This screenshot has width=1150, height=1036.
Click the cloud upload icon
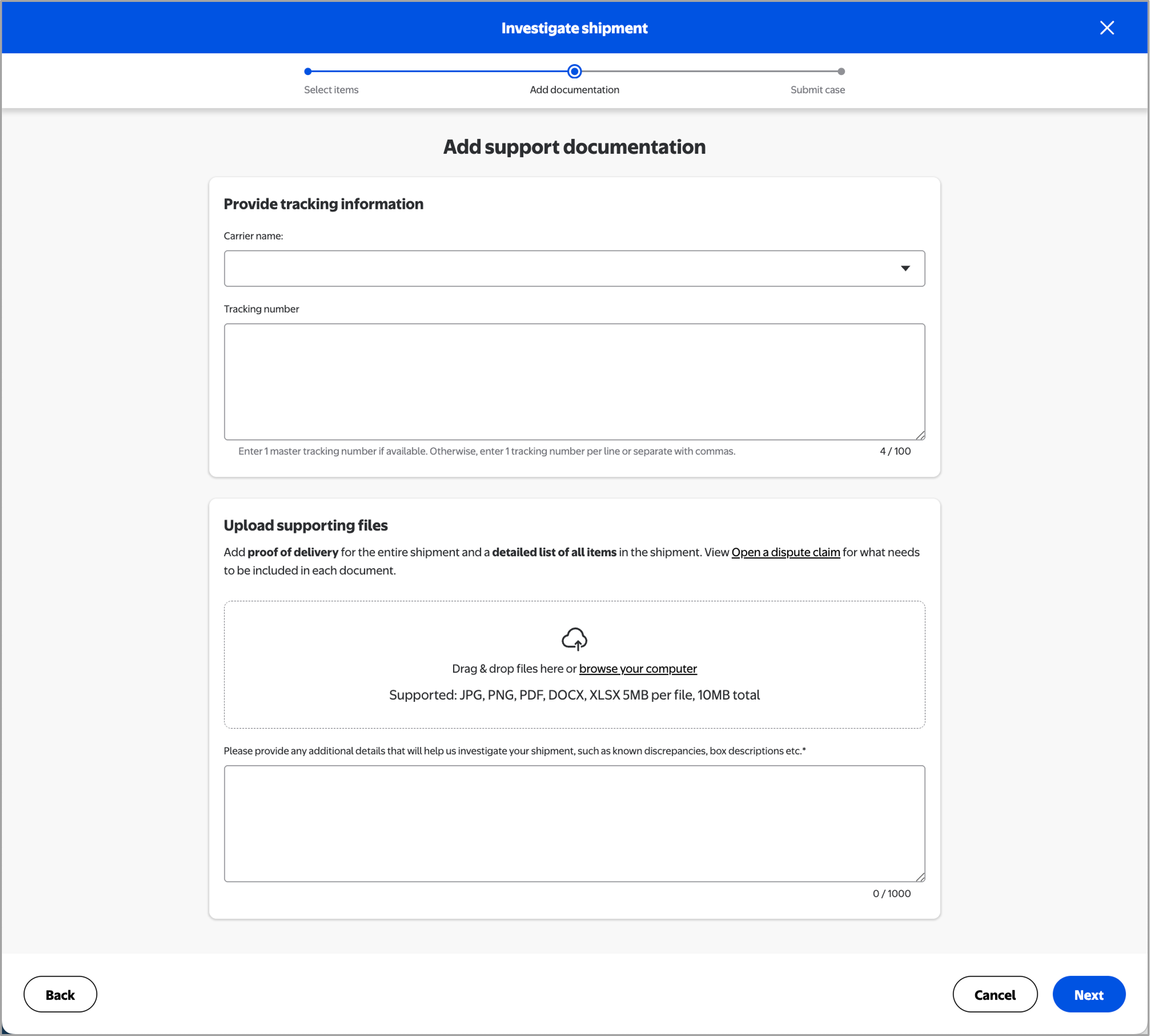click(x=574, y=639)
